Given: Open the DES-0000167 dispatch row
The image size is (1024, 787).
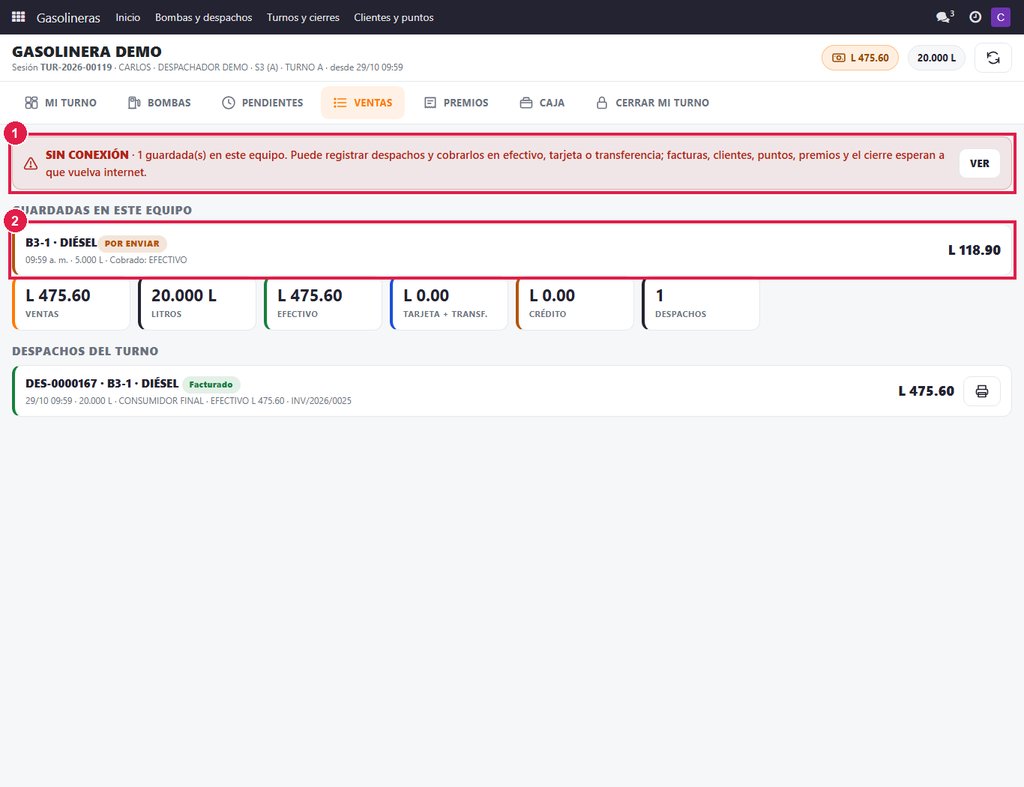Looking at the screenshot, I should point(512,391).
